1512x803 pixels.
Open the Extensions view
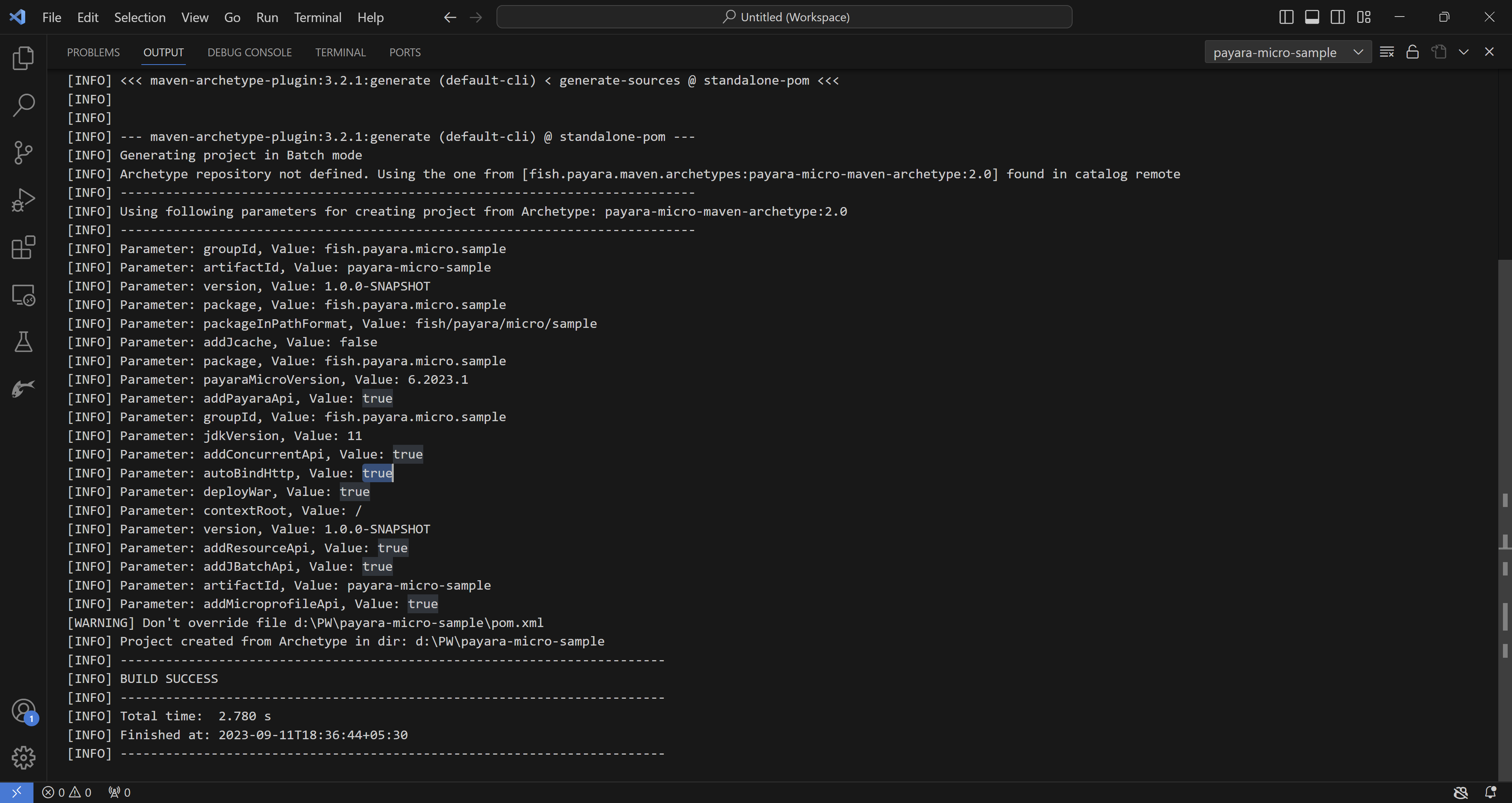24,247
